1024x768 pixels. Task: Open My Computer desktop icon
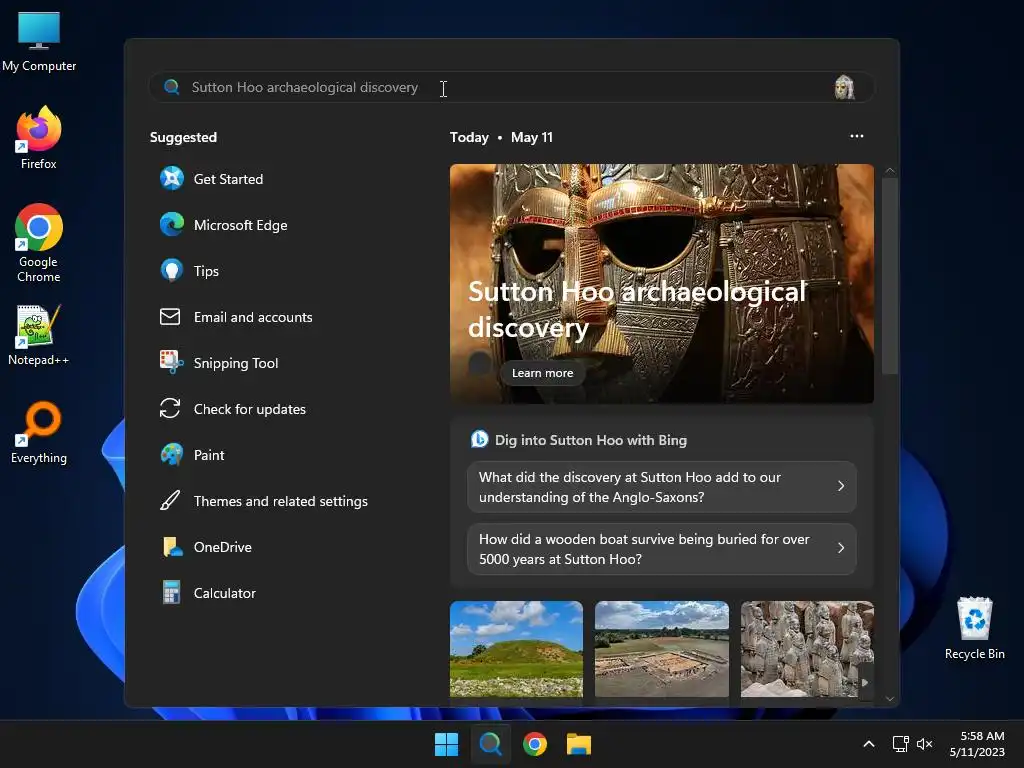(x=39, y=41)
